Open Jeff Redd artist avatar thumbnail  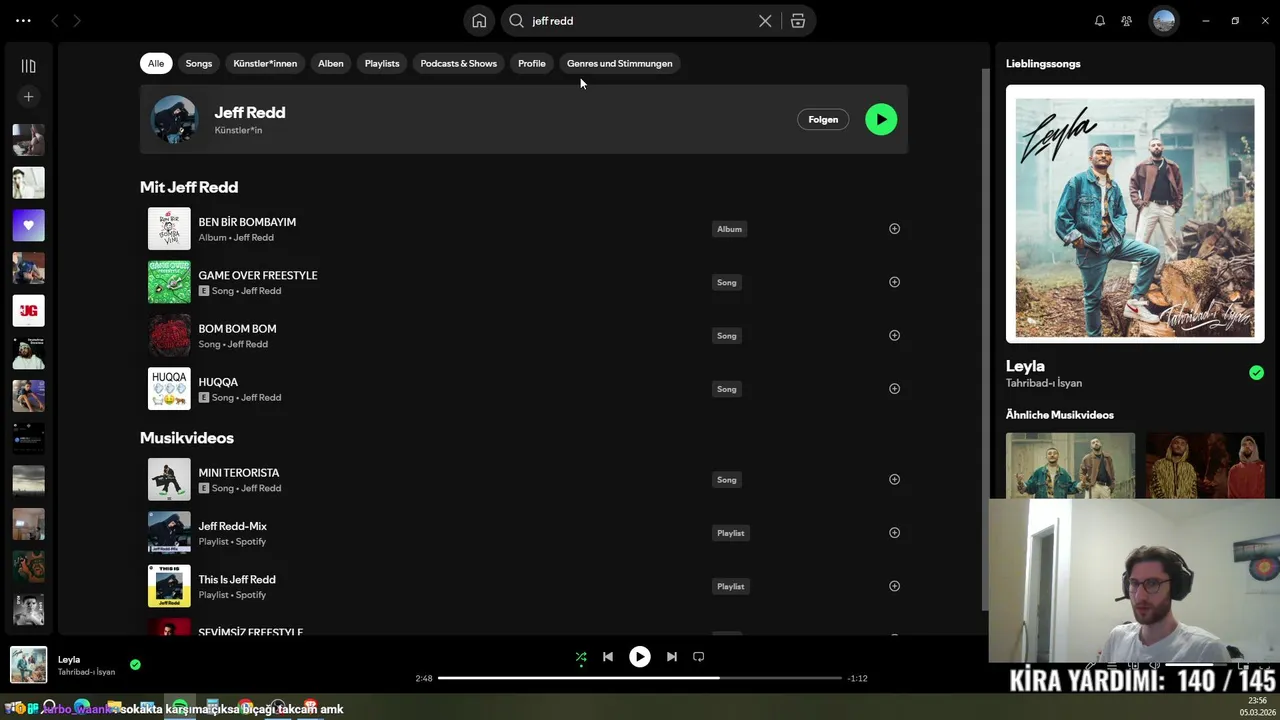(x=174, y=119)
